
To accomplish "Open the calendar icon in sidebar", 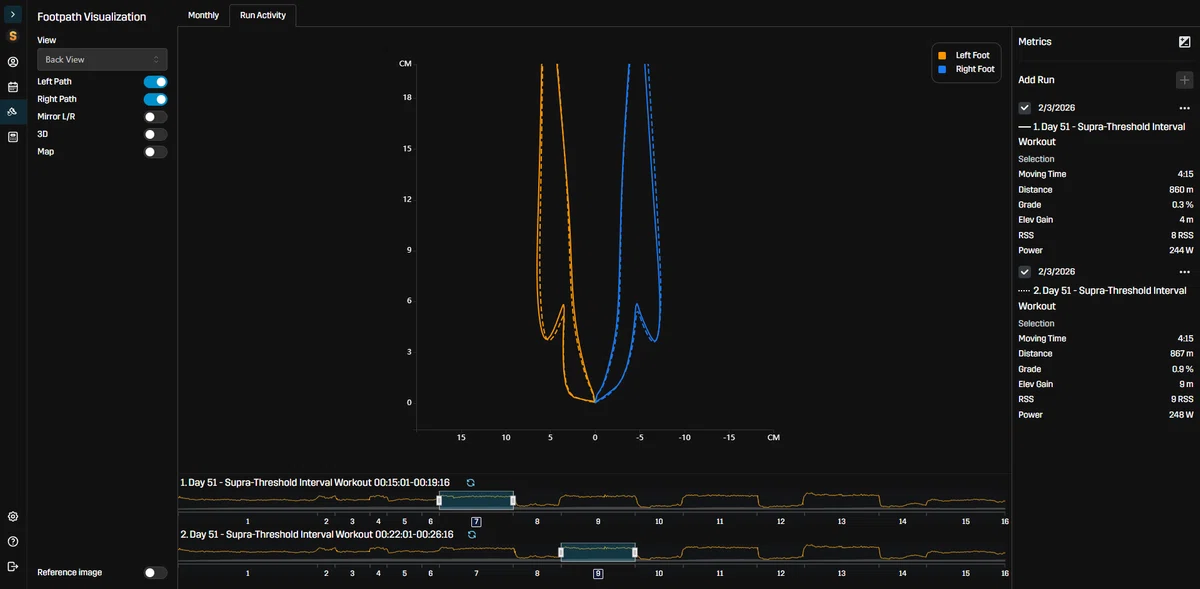I will tap(13, 87).
